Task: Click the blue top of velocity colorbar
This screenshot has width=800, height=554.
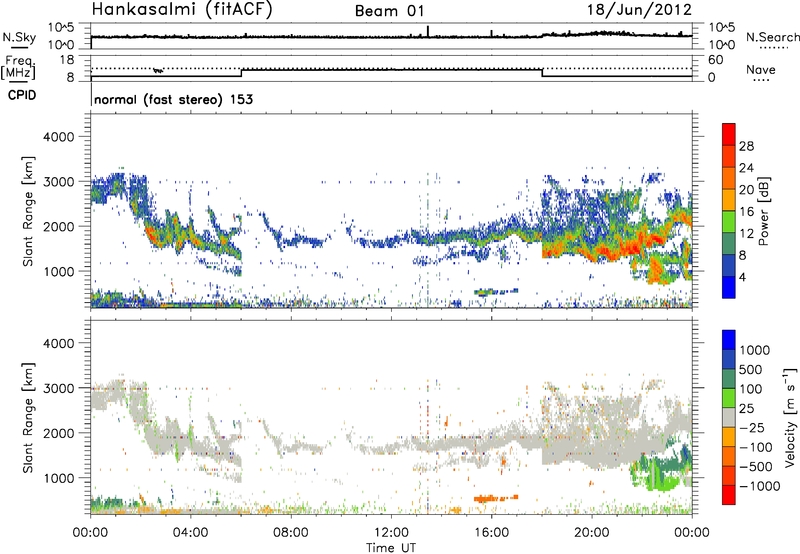Action: (729, 340)
